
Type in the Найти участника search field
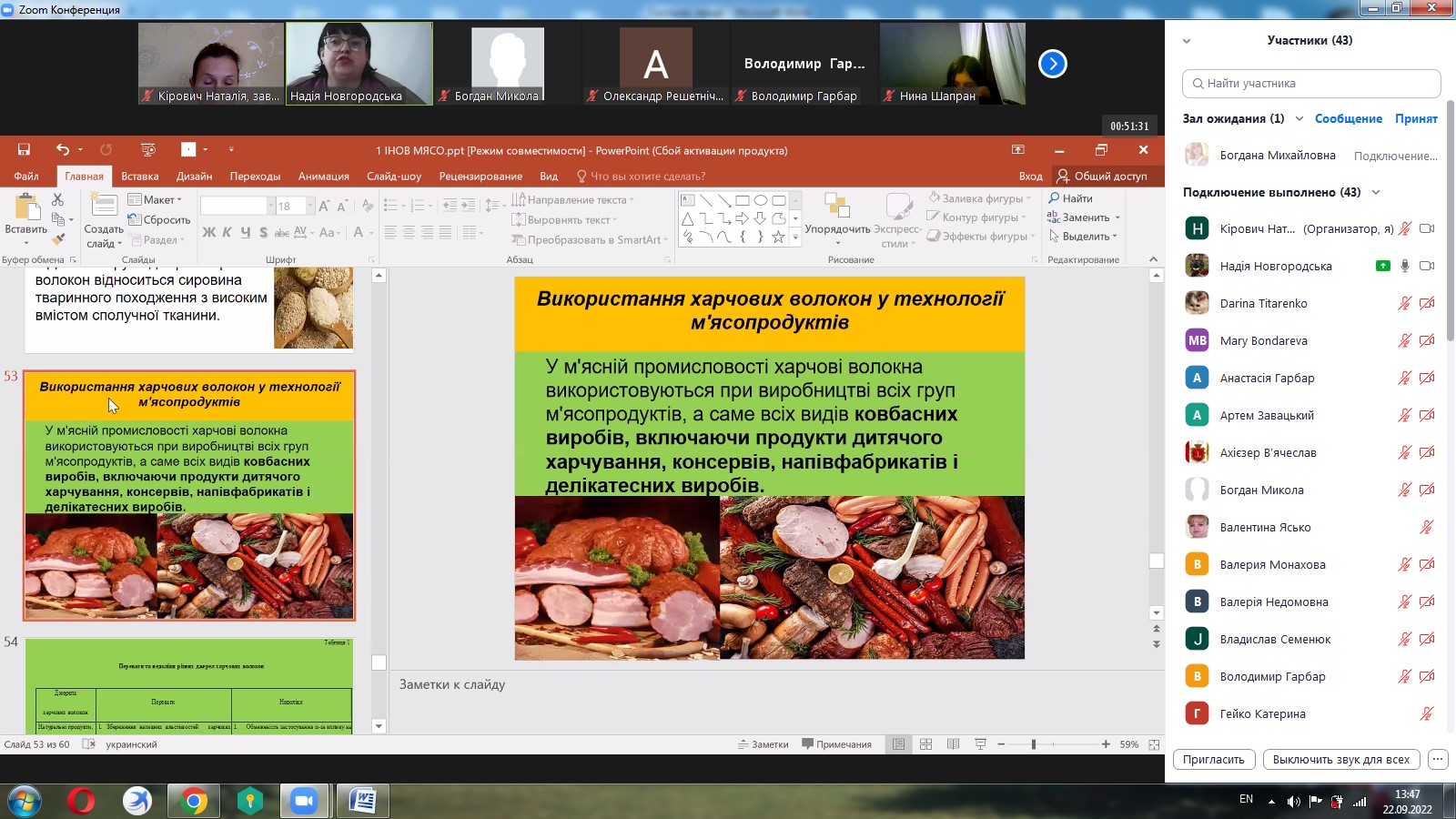click(1310, 84)
